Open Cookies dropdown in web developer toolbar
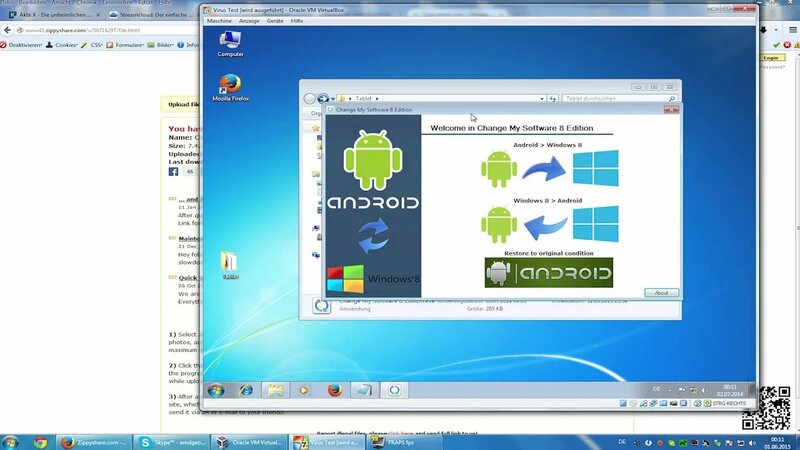The height and width of the screenshot is (450, 800). (x=62, y=45)
